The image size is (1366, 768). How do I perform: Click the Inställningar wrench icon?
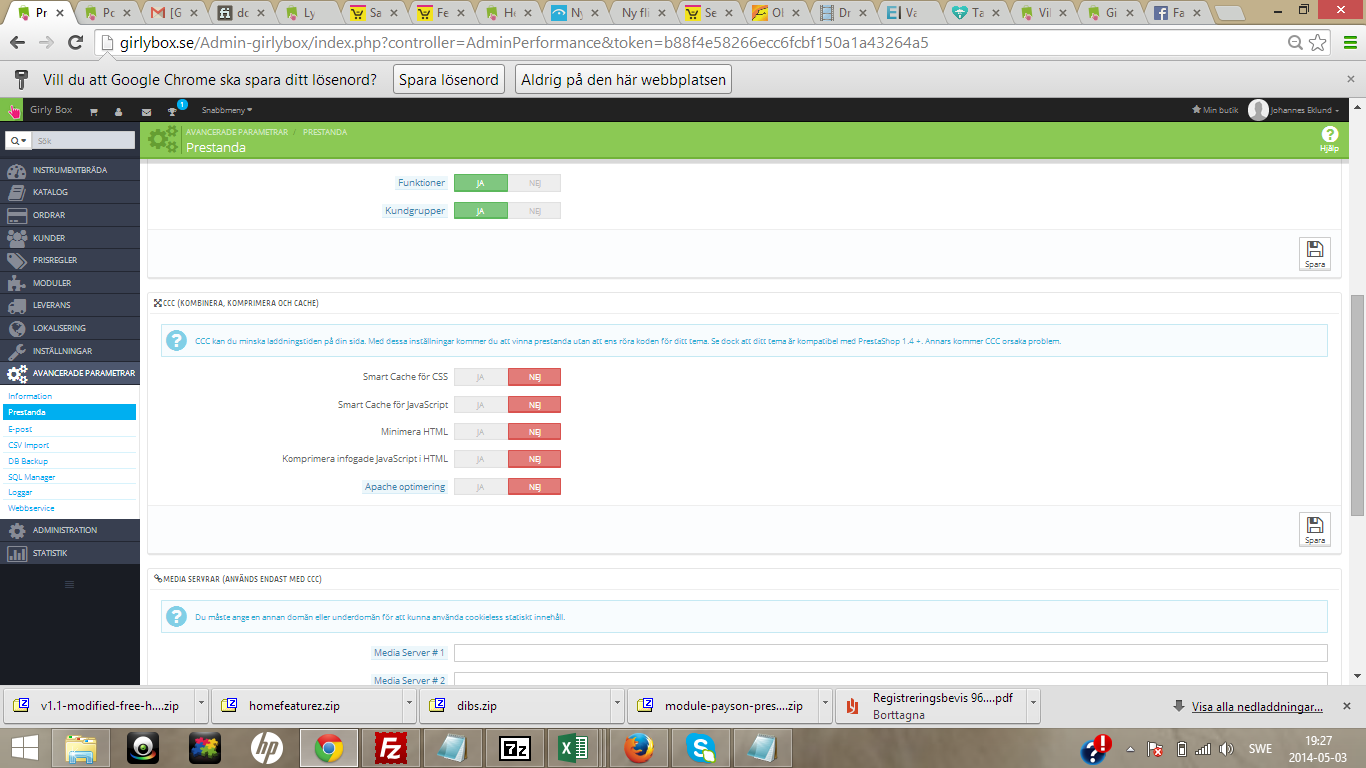point(17,351)
